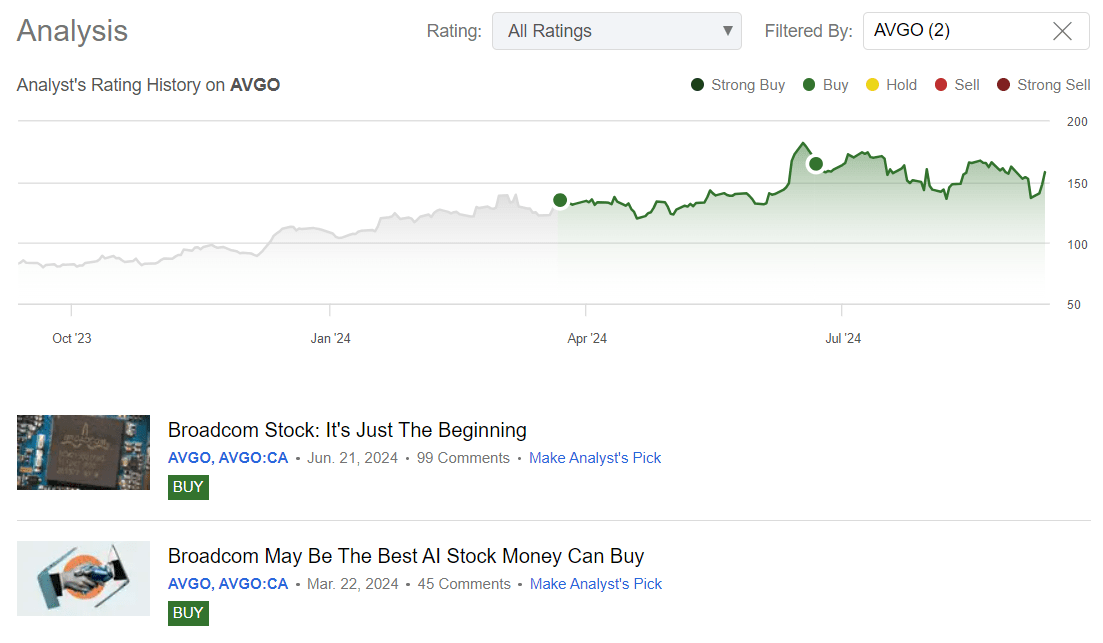
Task: Open the 99 Comments link
Action: [x=463, y=458]
